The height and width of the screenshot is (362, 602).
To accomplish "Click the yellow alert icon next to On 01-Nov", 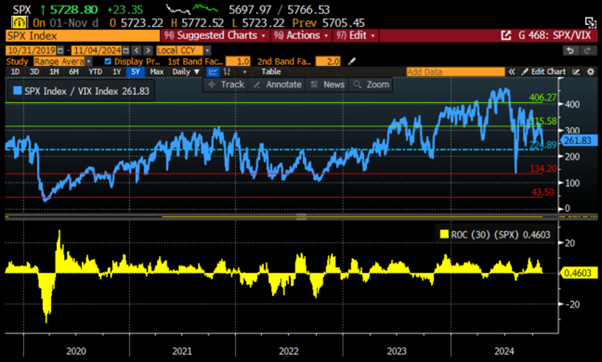I will pos(19,23).
